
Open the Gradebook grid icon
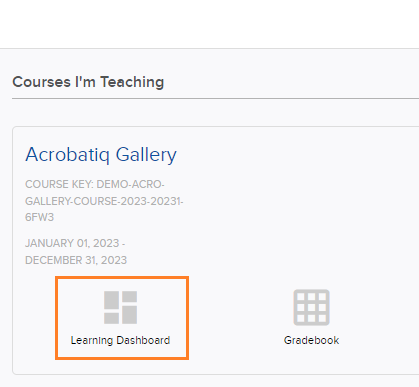click(311, 307)
